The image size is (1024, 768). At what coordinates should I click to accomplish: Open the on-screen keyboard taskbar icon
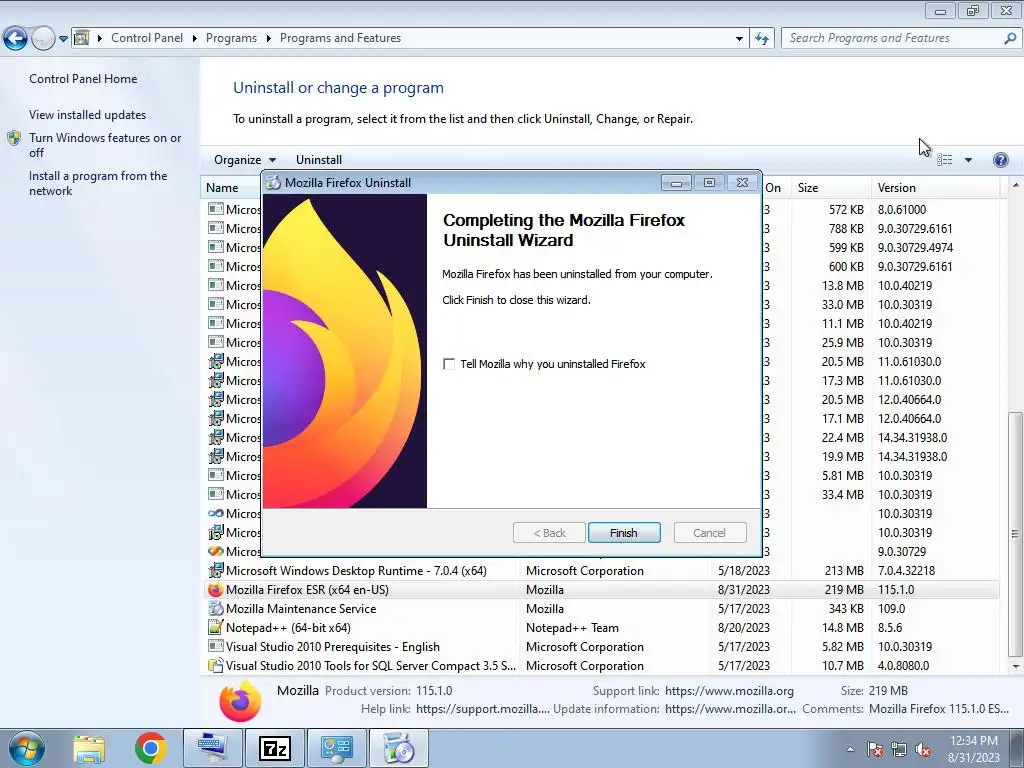(x=213, y=748)
